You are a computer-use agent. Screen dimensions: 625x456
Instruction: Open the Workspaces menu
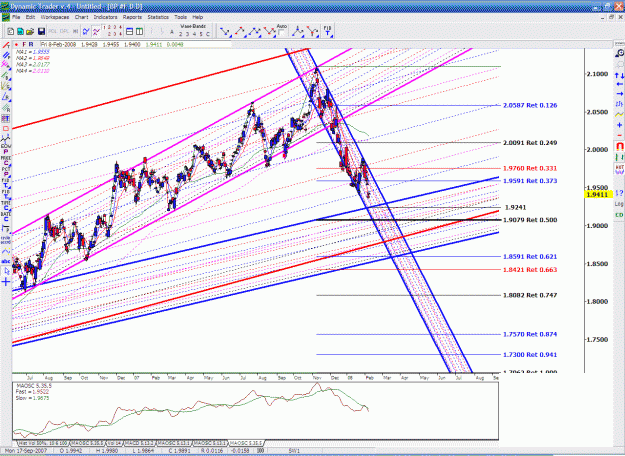(x=55, y=17)
